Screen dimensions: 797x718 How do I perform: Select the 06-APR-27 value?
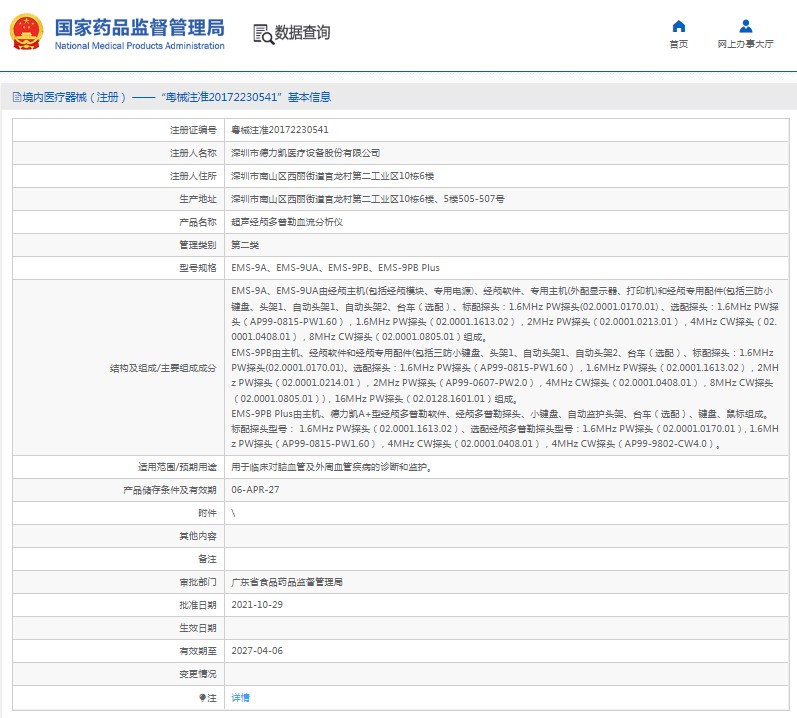pyautogui.click(x=255, y=490)
